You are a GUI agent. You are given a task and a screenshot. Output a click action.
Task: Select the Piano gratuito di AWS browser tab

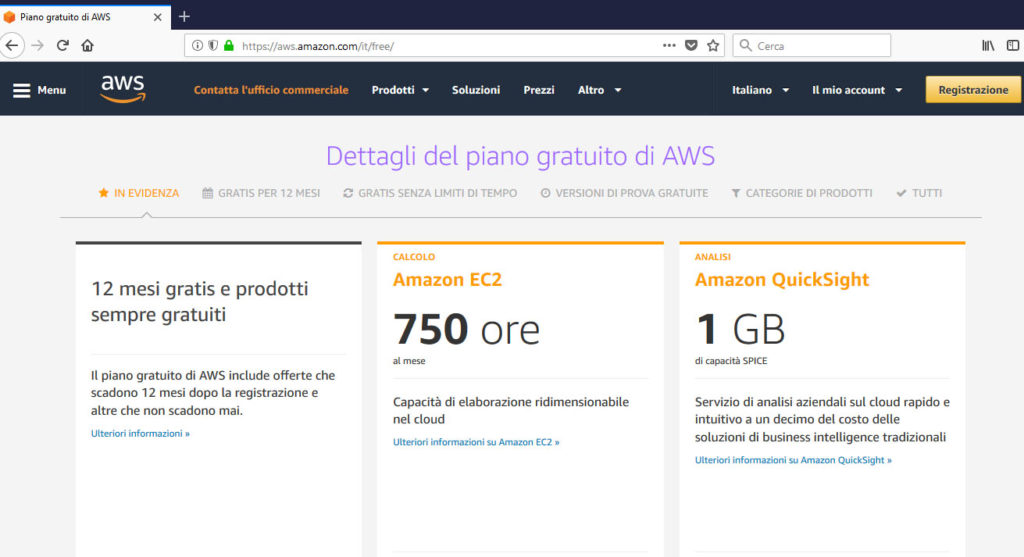coord(85,17)
